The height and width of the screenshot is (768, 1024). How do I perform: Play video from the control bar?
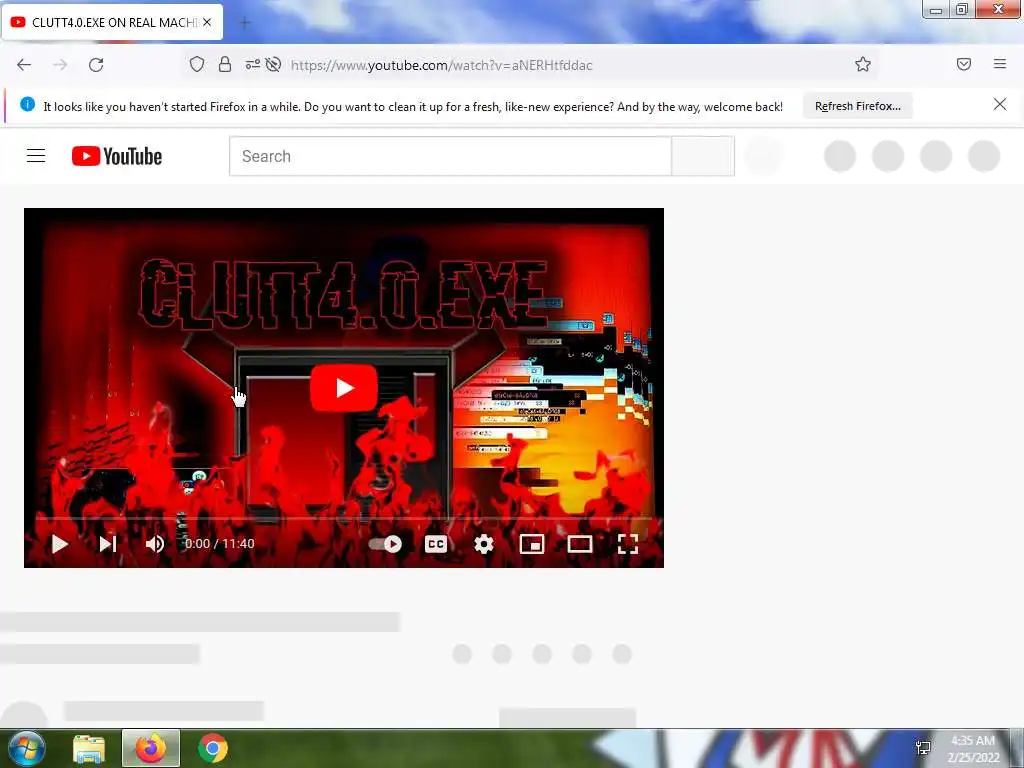(x=59, y=544)
